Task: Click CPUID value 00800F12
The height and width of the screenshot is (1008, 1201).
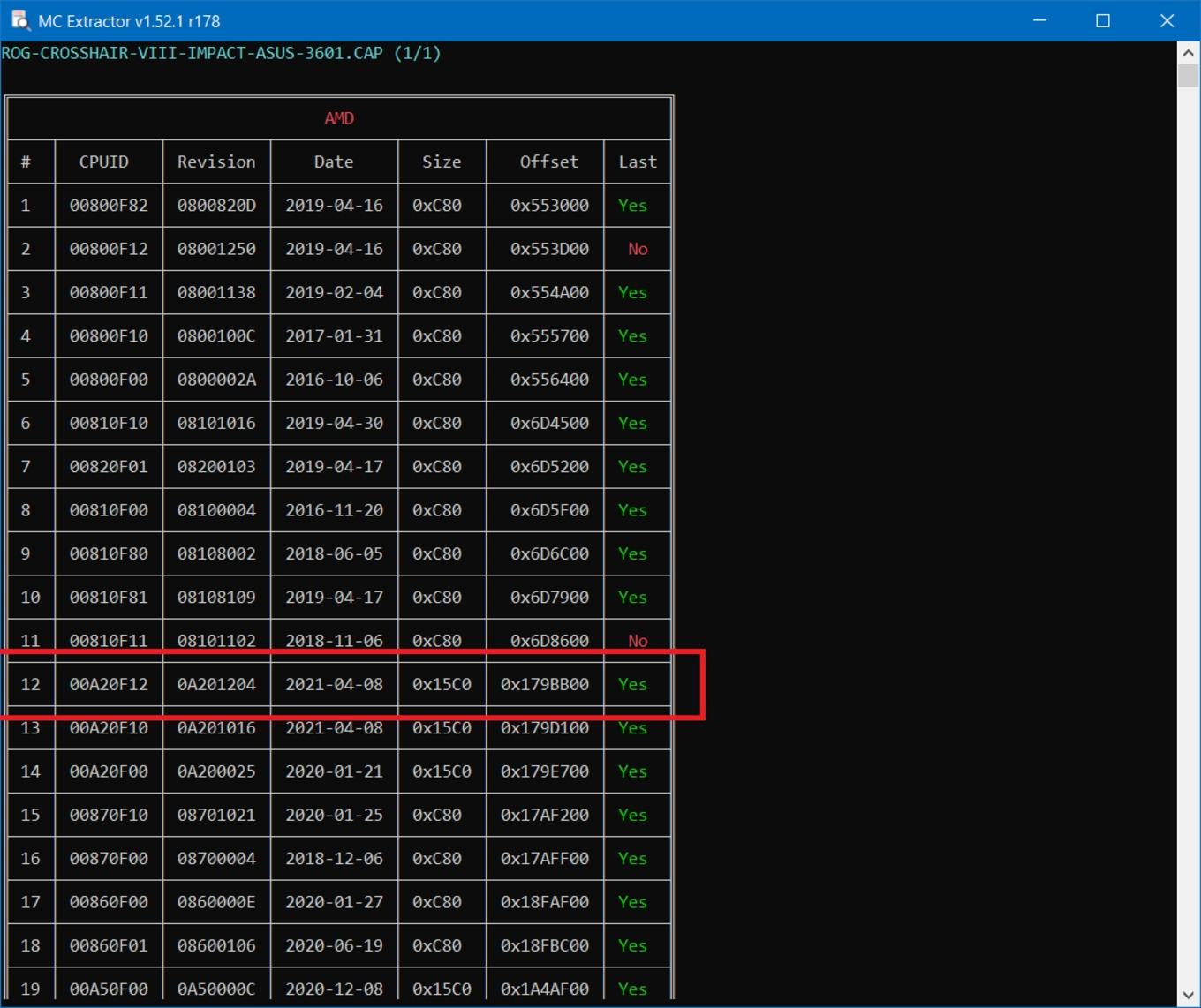Action: (x=109, y=249)
